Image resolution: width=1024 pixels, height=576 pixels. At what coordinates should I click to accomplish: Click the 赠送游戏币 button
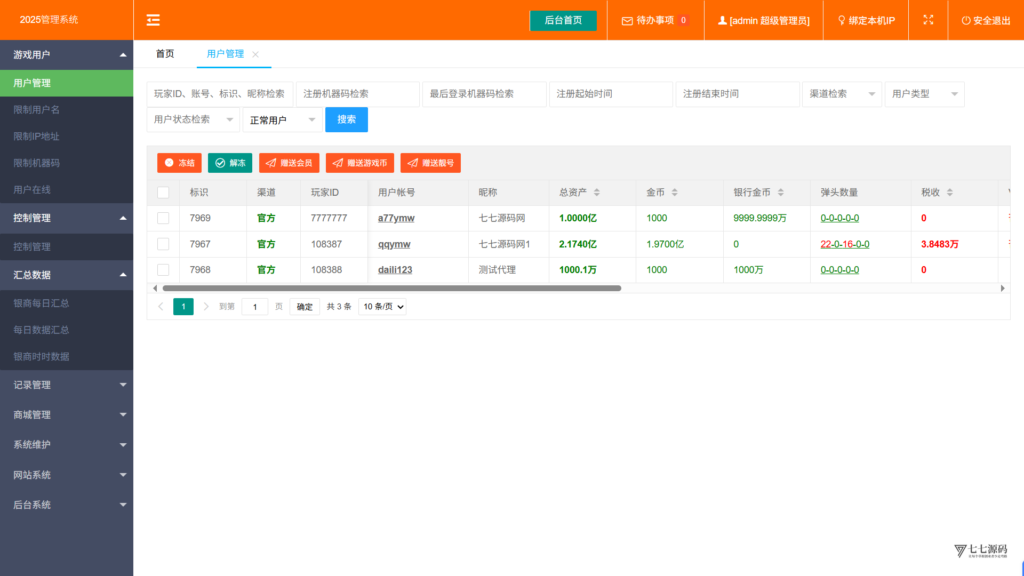coord(360,163)
